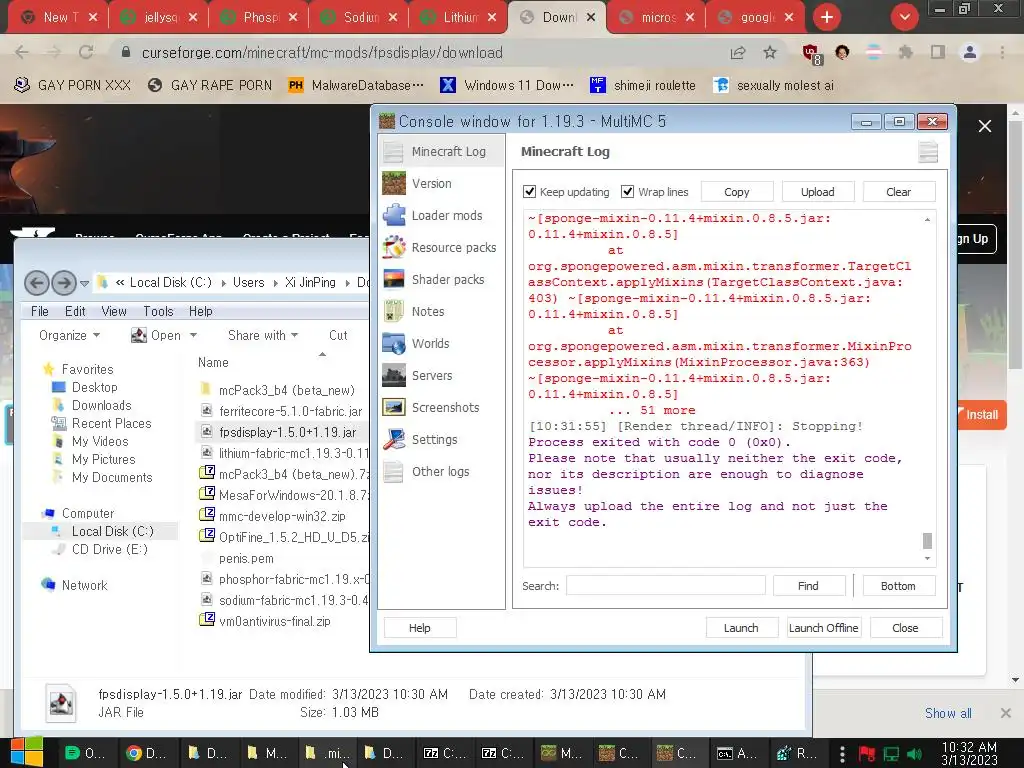
Task: Click the Name column header
Action: click(x=214, y=362)
